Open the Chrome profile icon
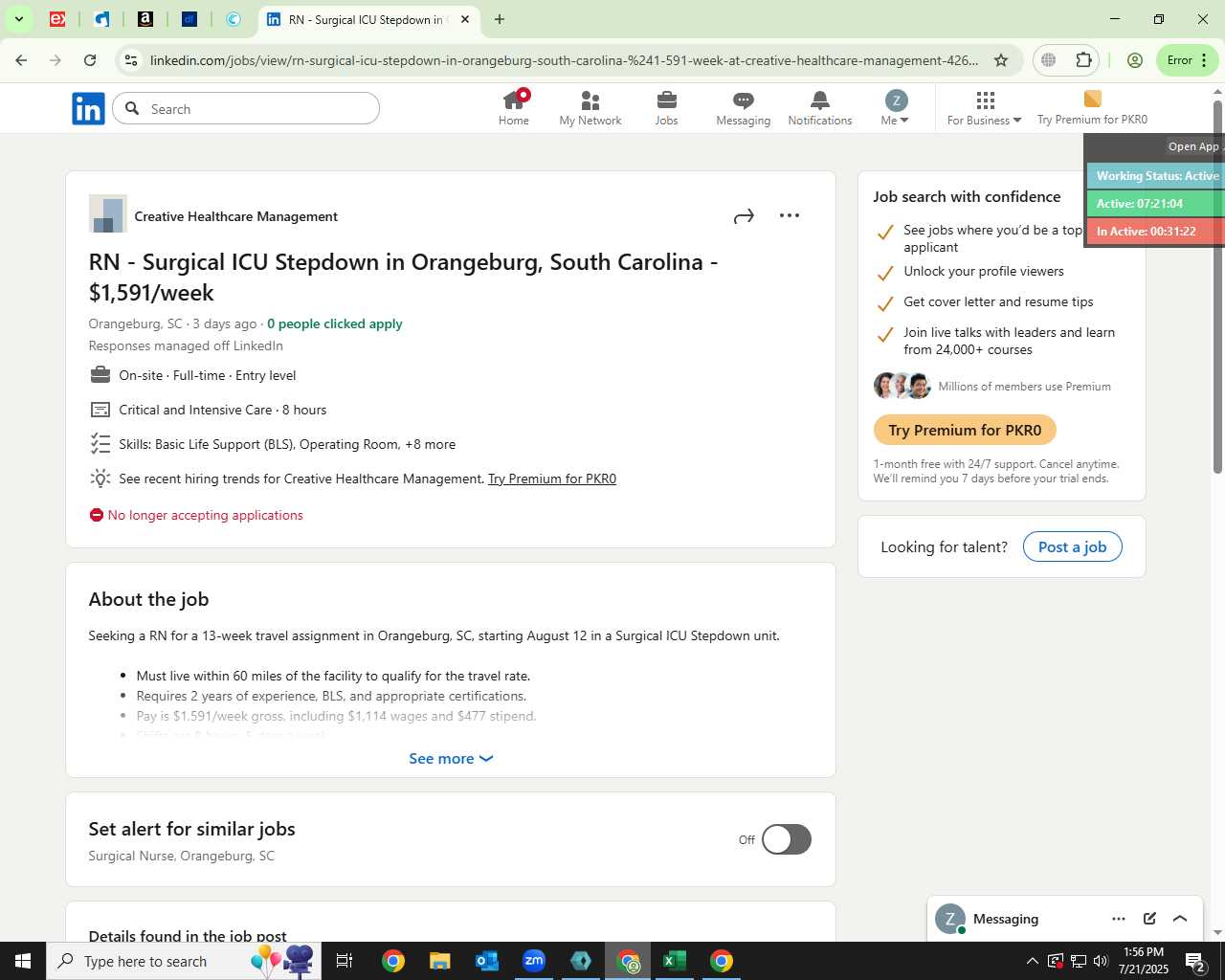The image size is (1225, 980). pyautogui.click(x=1135, y=60)
